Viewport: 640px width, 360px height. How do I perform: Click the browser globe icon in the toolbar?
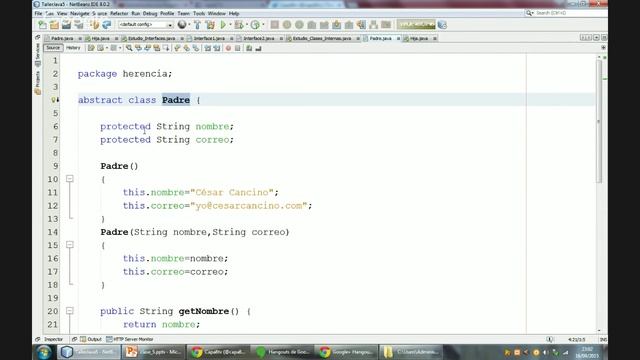(182, 25)
